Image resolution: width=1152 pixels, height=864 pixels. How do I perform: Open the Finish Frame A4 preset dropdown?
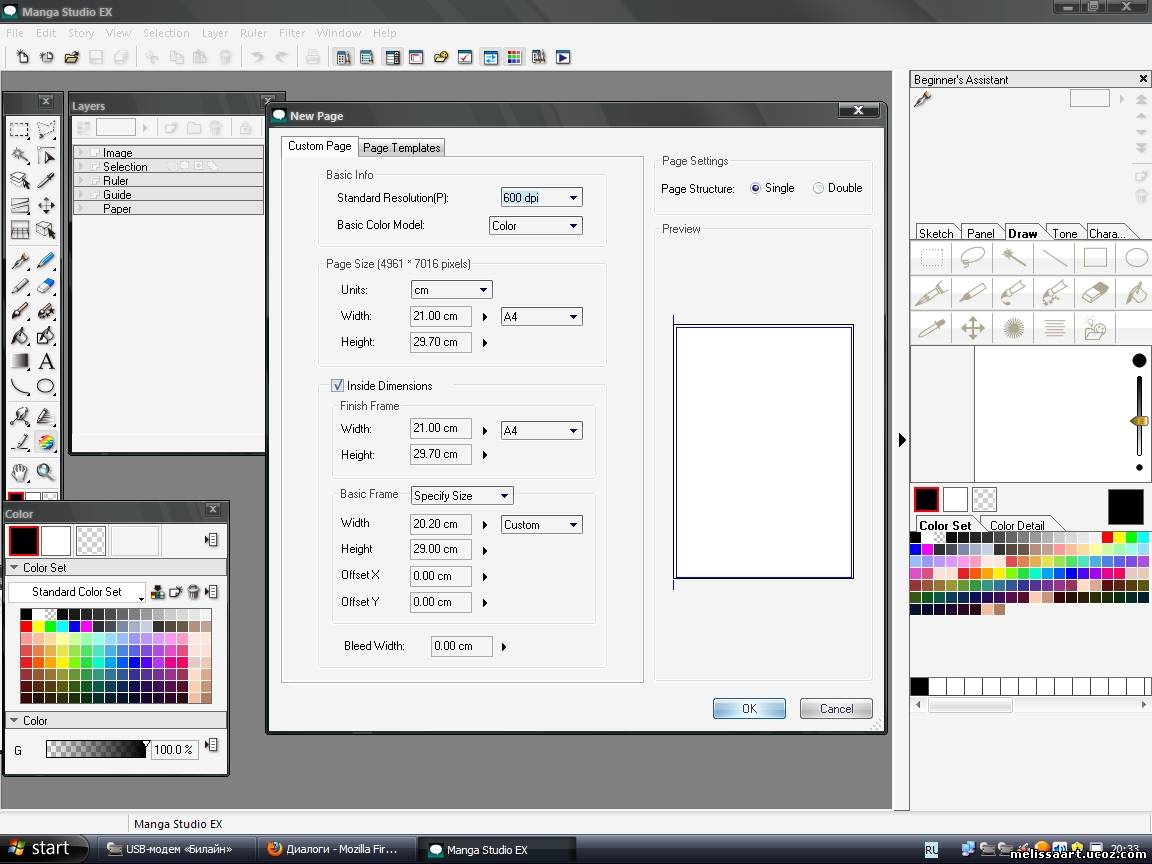(x=541, y=431)
